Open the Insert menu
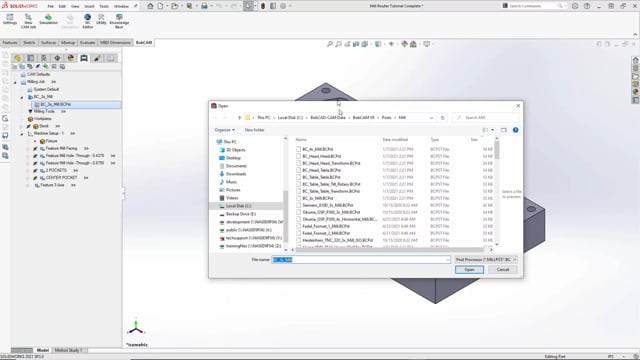The image size is (640, 360). [89, 6]
